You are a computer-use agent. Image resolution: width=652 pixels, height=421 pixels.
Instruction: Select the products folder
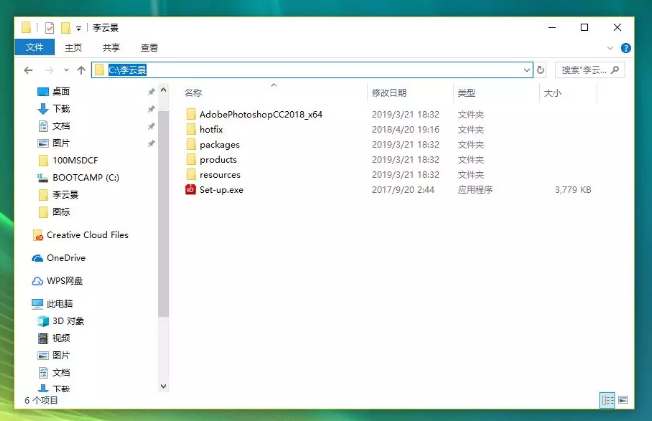click(x=218, y=160)
